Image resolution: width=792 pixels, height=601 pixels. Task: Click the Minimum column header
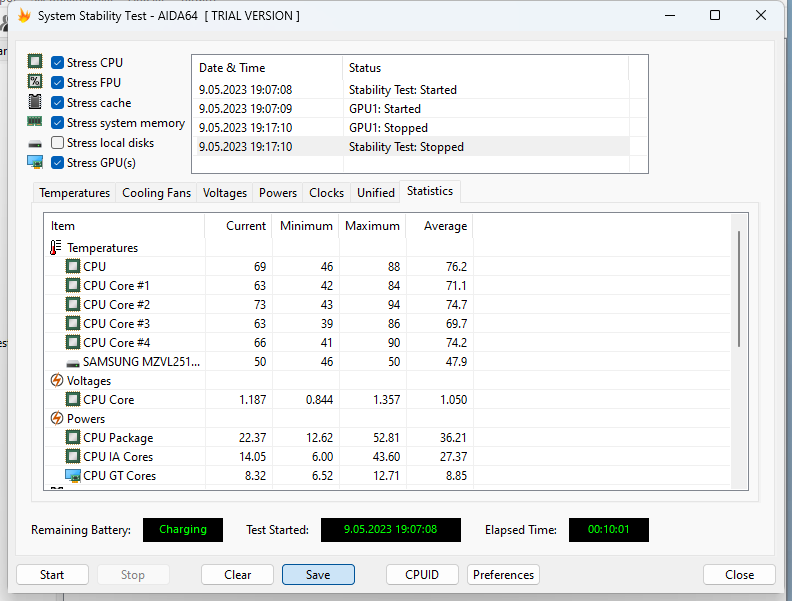pos(306,226)
